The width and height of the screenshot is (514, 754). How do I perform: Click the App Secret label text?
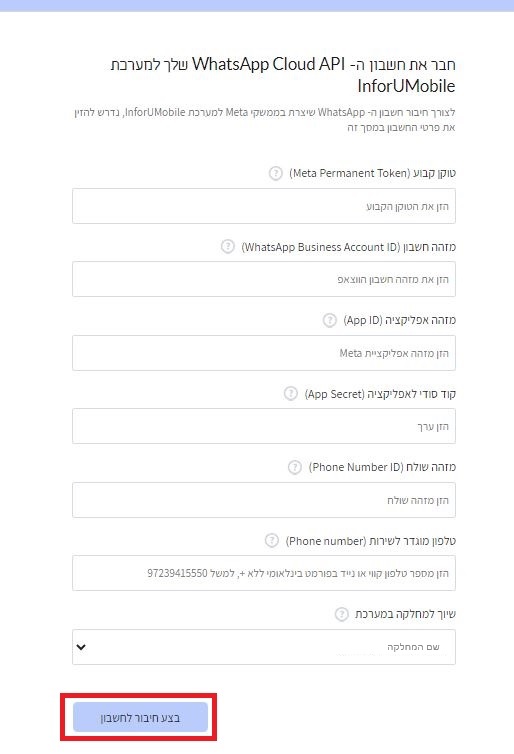tap(380, 394)
